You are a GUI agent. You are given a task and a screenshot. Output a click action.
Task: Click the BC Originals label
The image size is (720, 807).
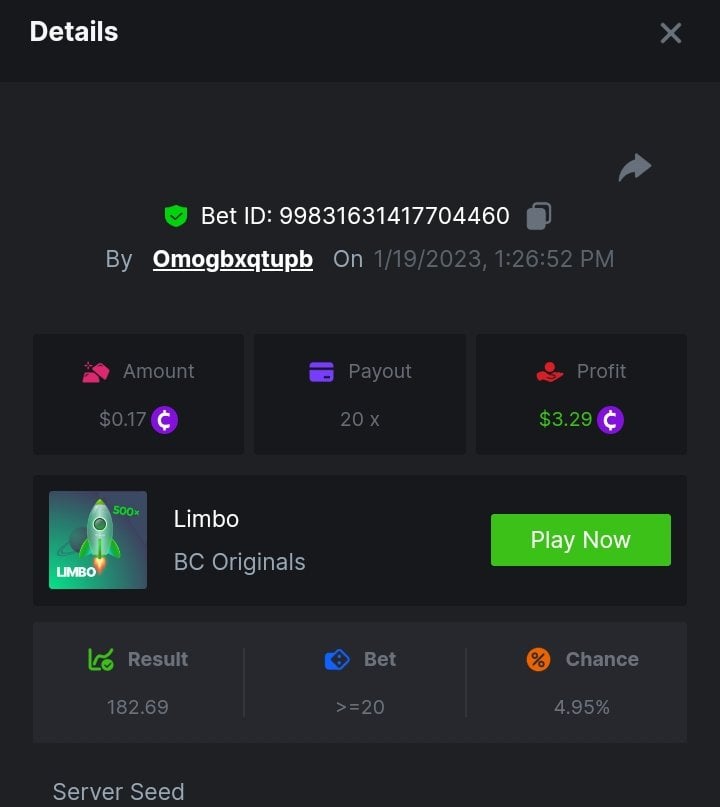point(239,562)
